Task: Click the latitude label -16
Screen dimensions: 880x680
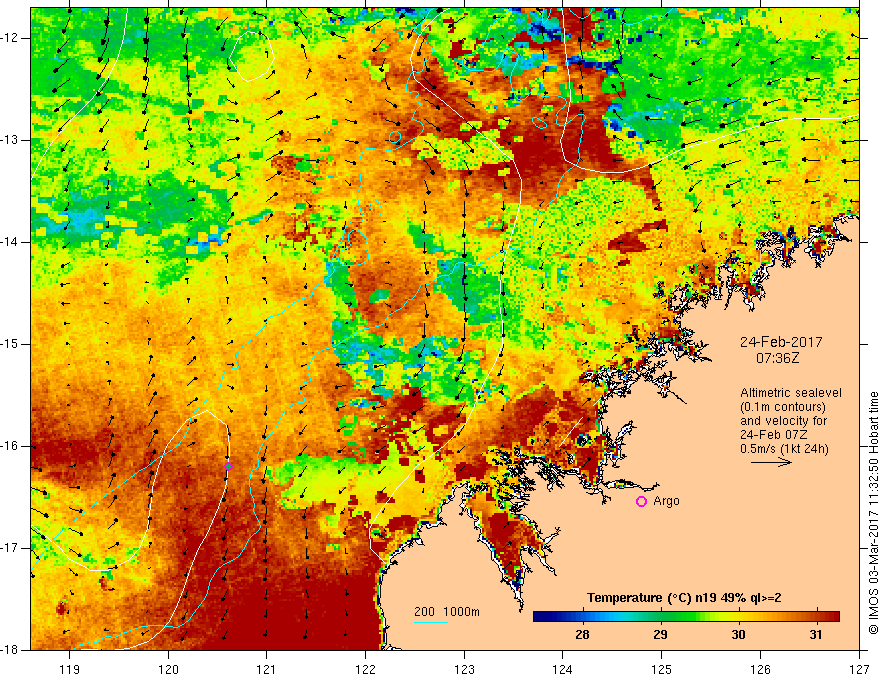Action: click(x=10, y=446)
